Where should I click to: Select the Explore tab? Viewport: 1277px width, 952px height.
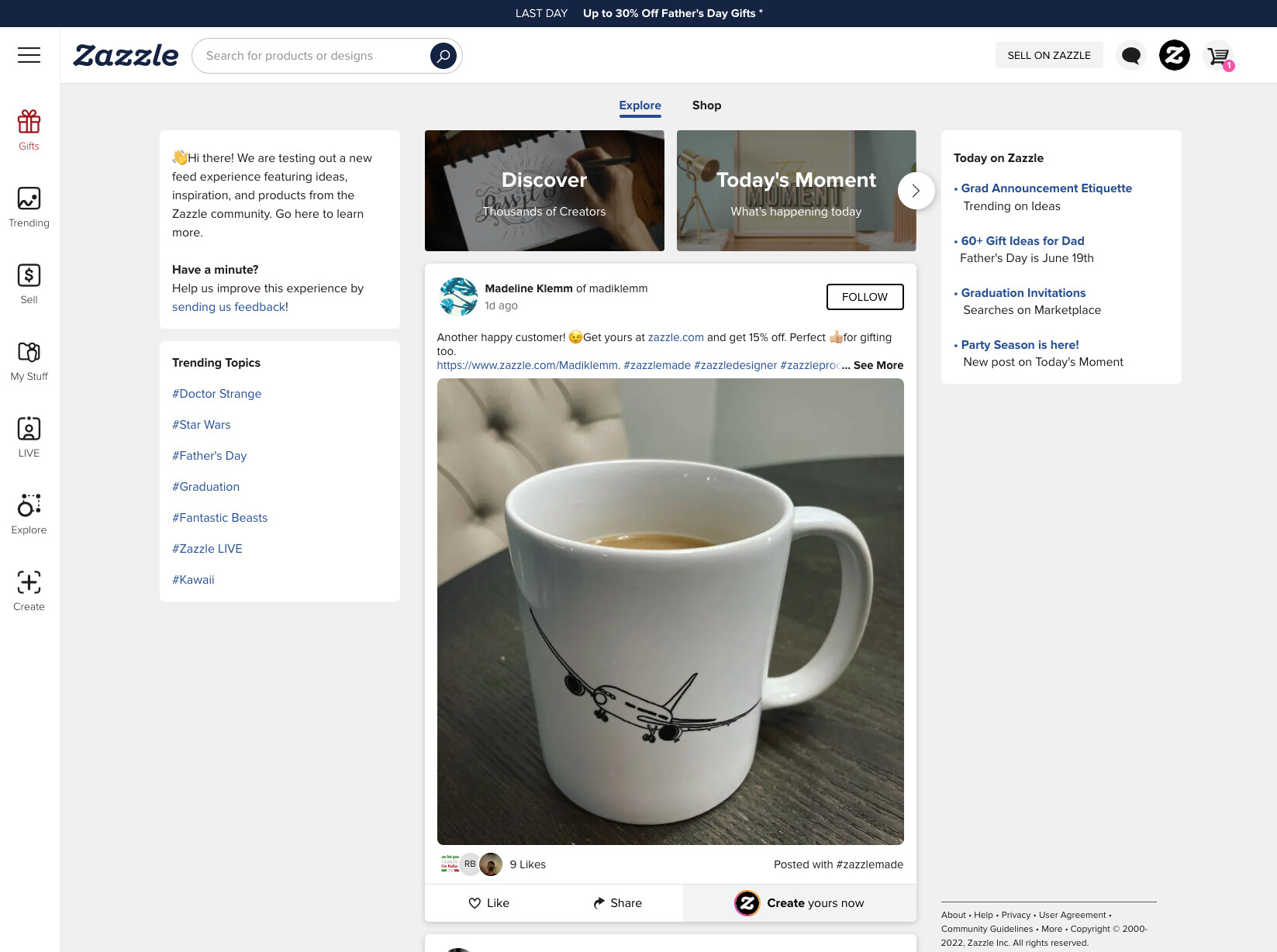(x=640, y=105)
